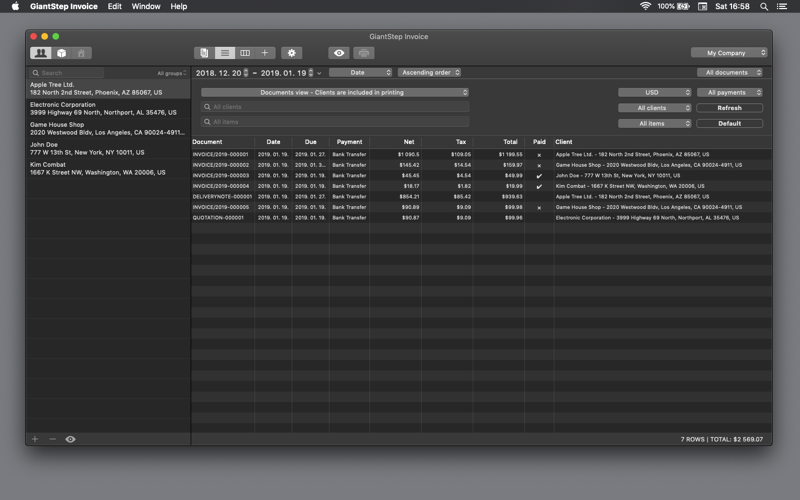Click the Default button

pyautogui.click(x=730, y=123)
